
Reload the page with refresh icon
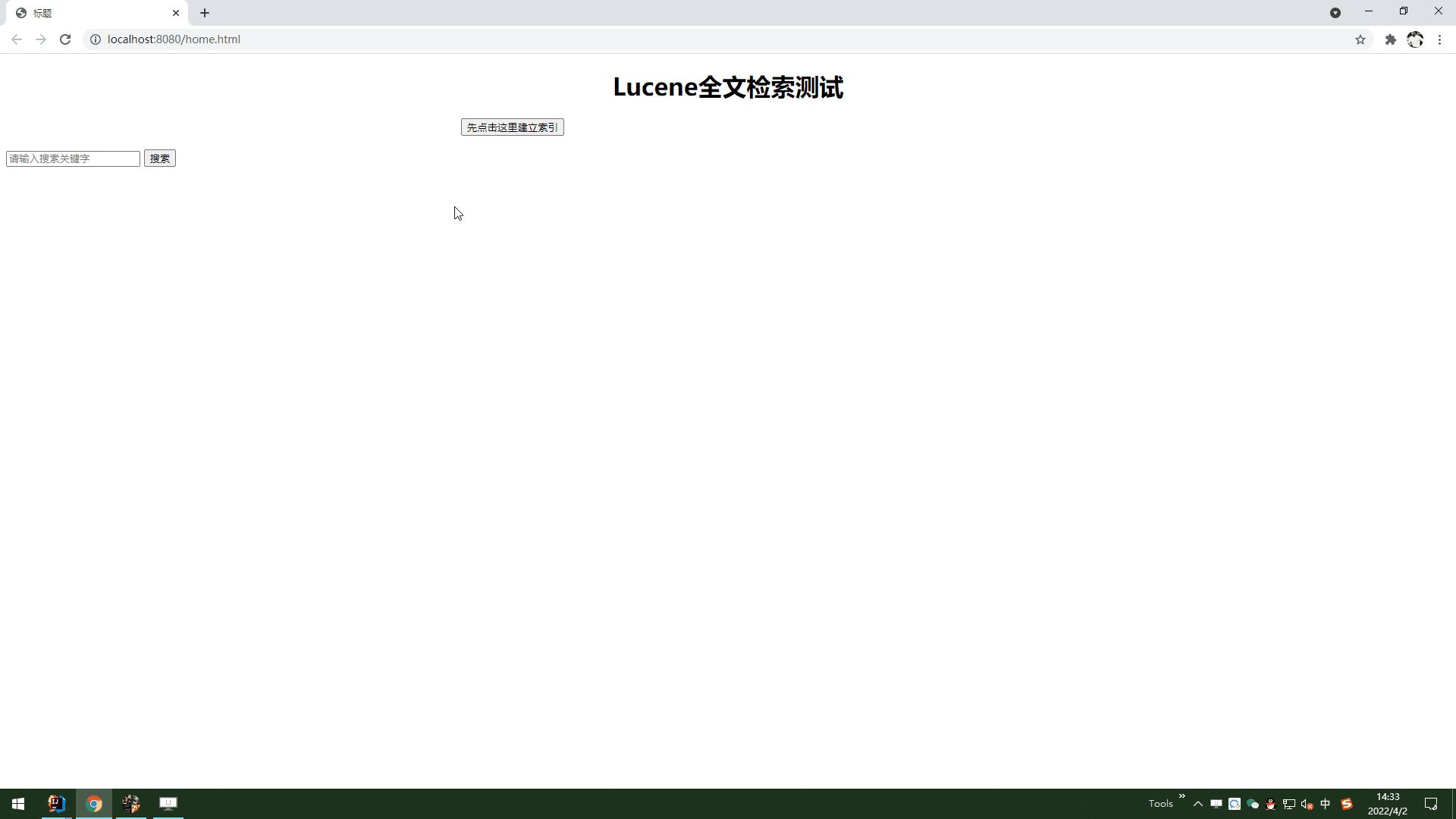click(x=65, y=39)
